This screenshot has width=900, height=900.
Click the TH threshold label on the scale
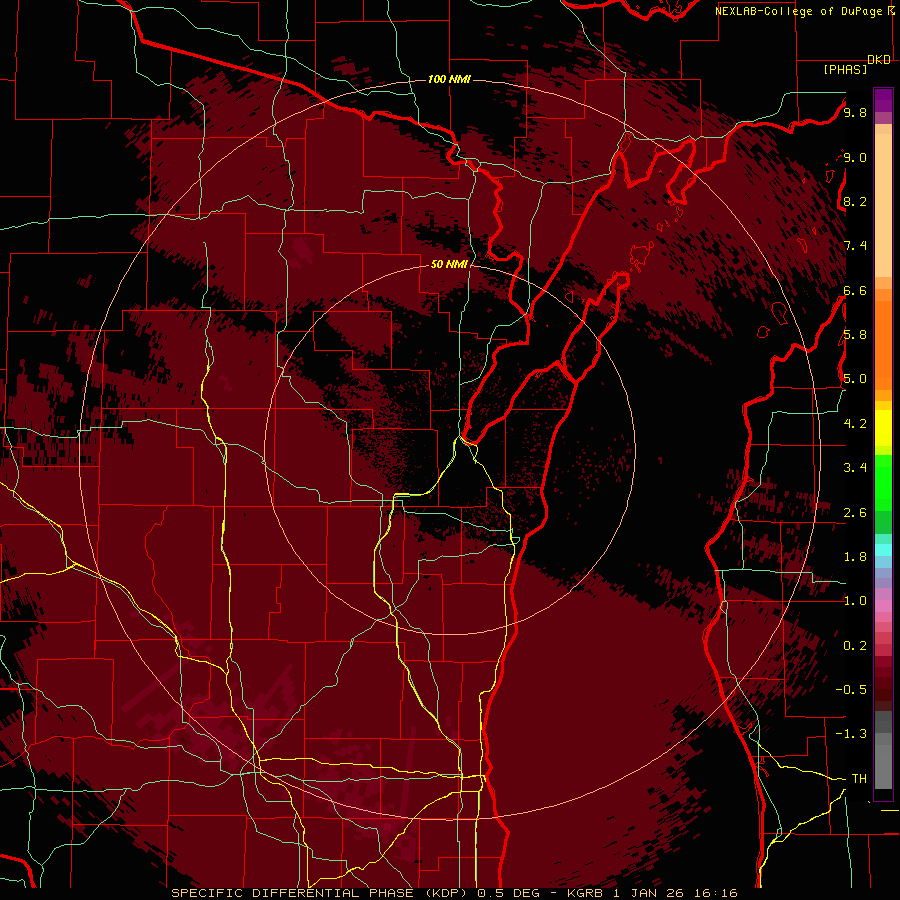tap(859, 779)
